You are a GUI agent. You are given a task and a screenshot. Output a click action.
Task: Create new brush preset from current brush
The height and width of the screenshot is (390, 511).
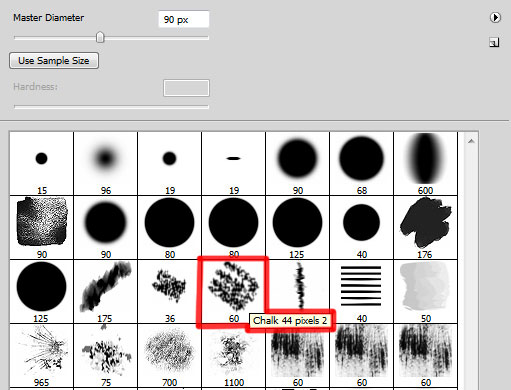click(494, 42)
